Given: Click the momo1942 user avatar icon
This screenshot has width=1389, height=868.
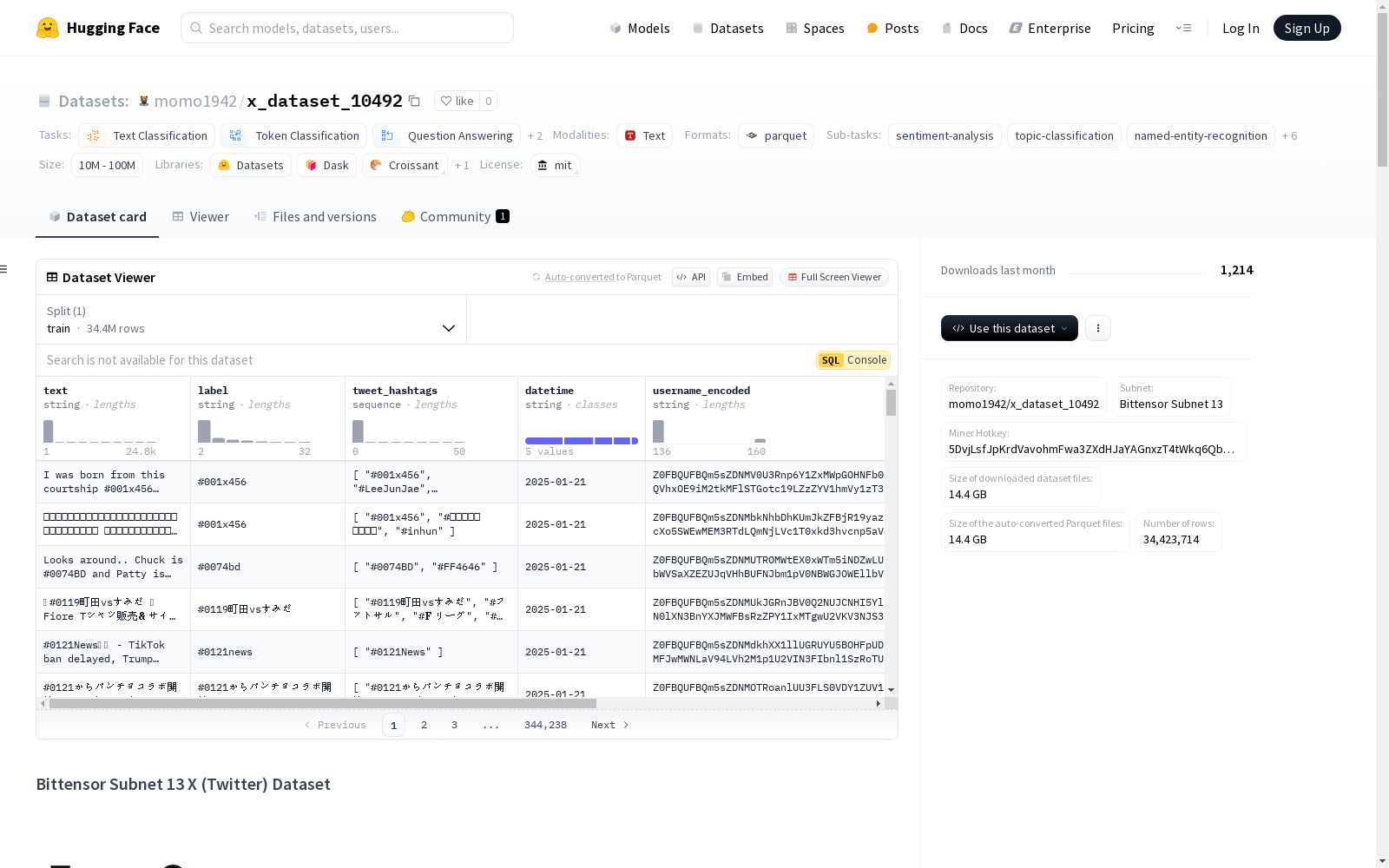Looking at the screenshot, I should pos(144,101).
